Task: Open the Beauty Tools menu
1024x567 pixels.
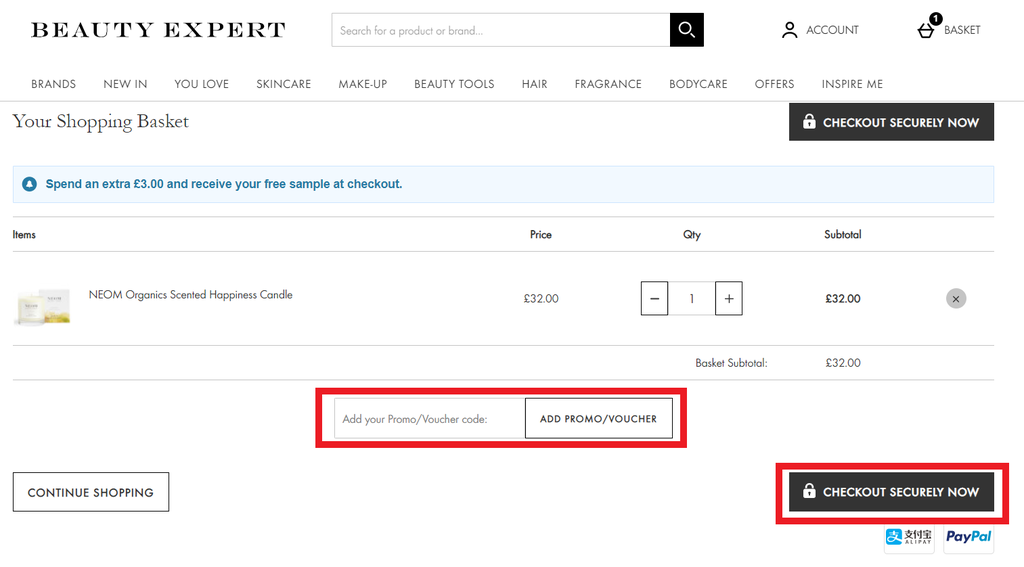Action: (x=454, y=84)
